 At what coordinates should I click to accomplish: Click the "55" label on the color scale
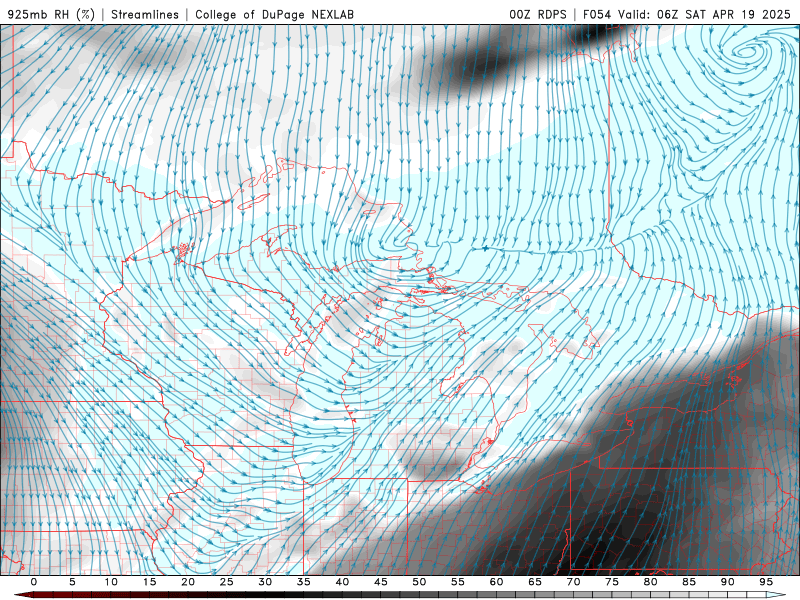coord(458,582)
